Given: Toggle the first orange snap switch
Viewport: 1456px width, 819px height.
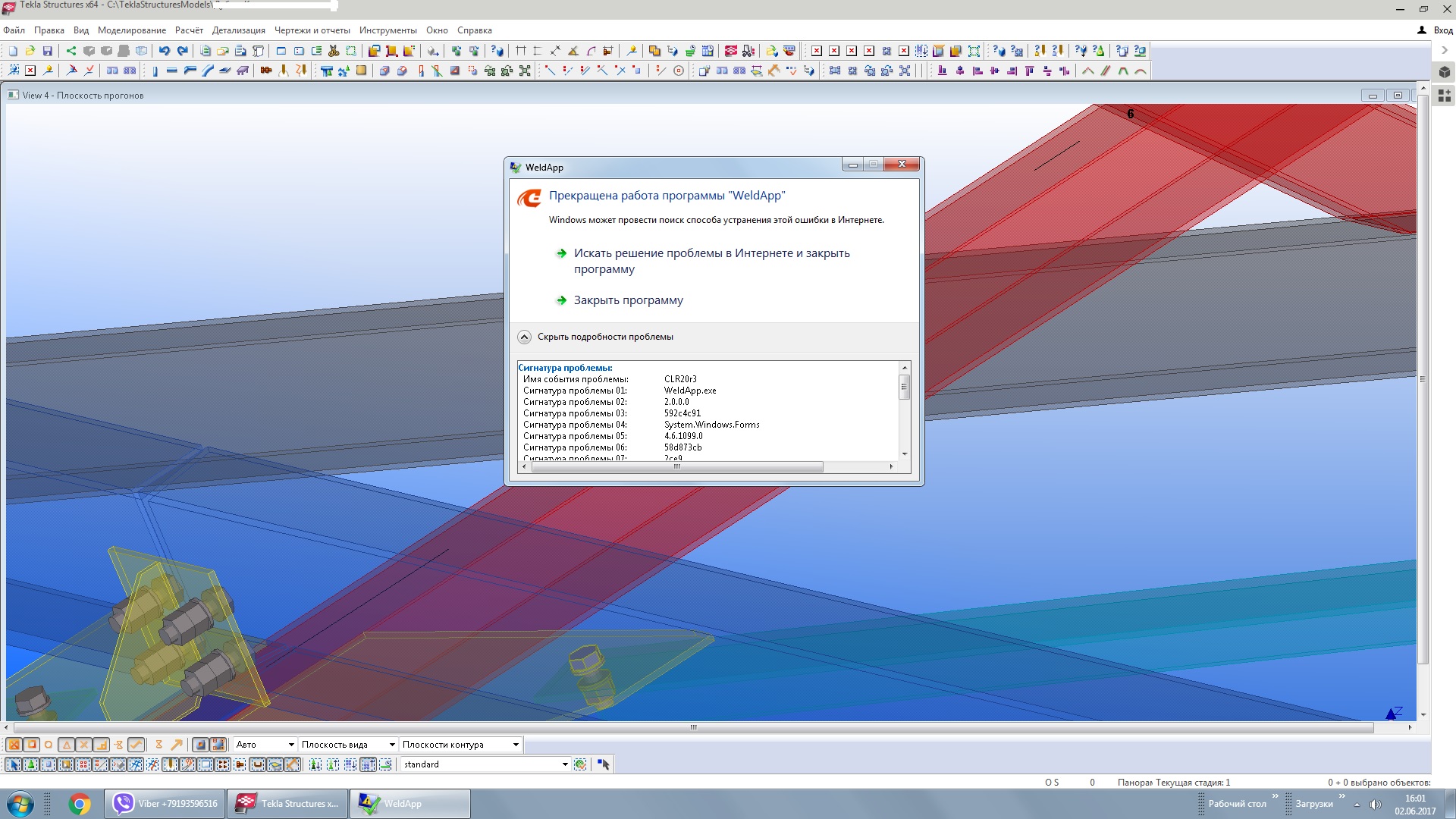Looking at the screenshot, I should (x=14, y=745).
